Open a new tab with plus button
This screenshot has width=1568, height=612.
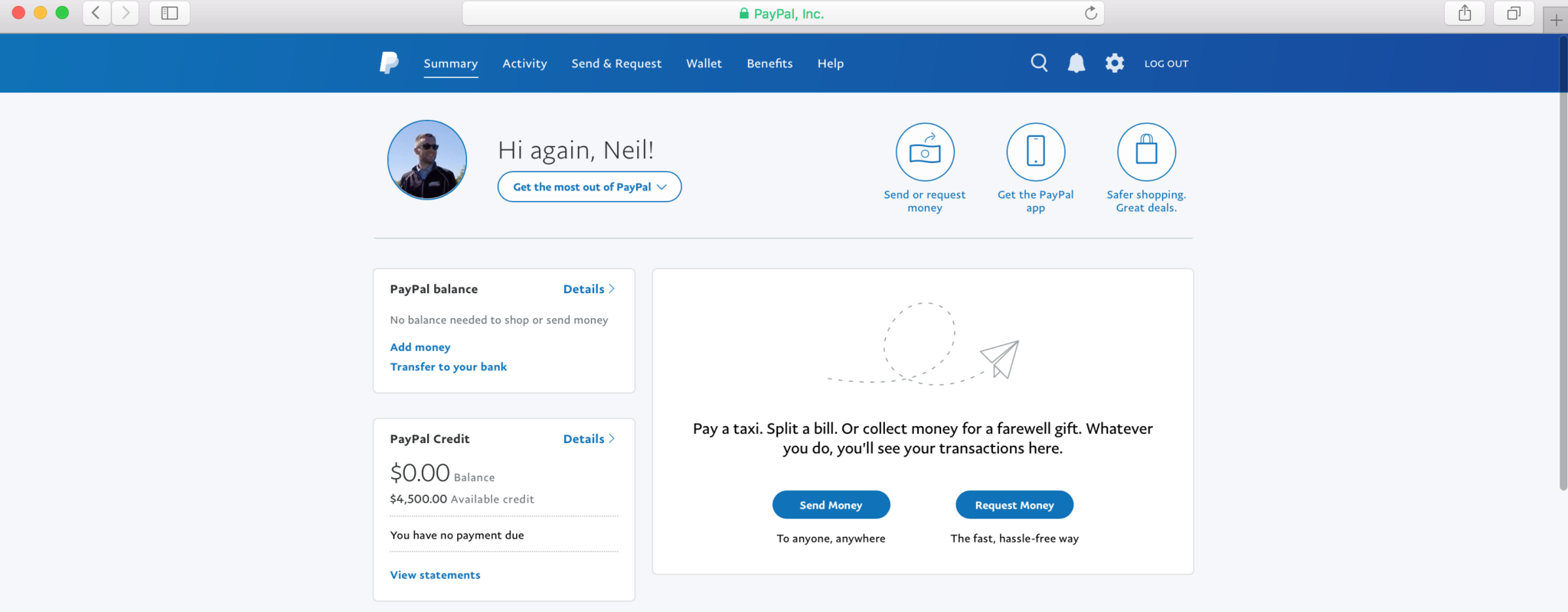(1556, 20)
